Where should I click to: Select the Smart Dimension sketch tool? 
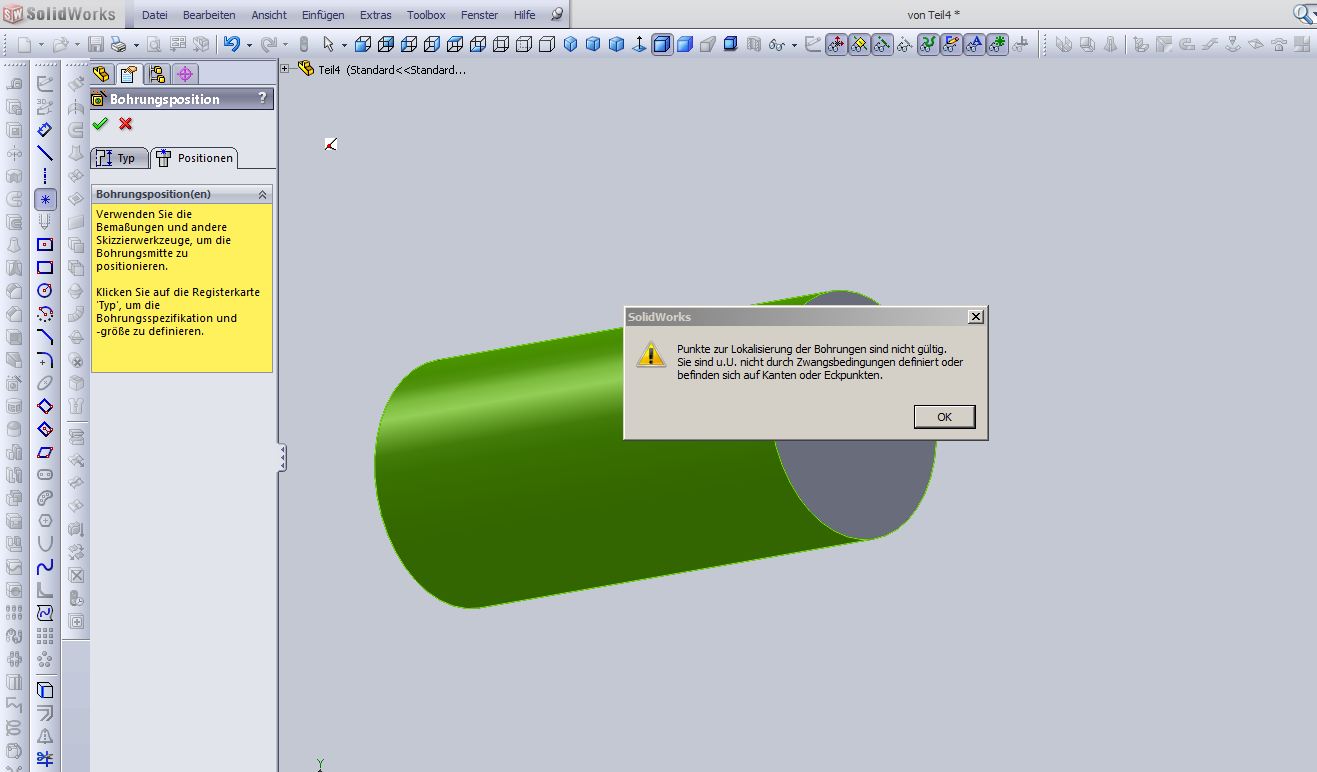pos(45,130)
